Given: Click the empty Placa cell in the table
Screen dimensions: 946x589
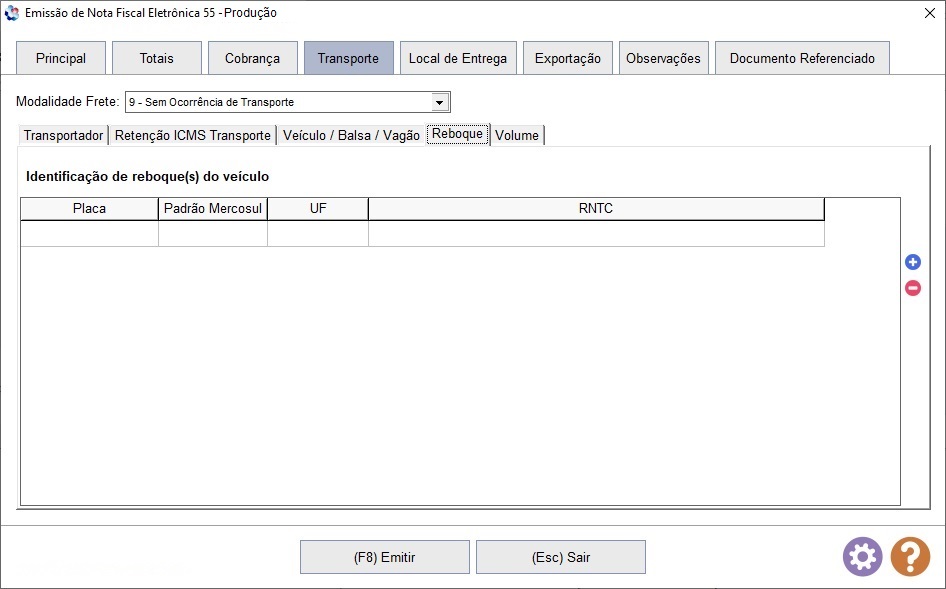Looking at the screenshot, I should pyautogui.click(x=89, y=233).
